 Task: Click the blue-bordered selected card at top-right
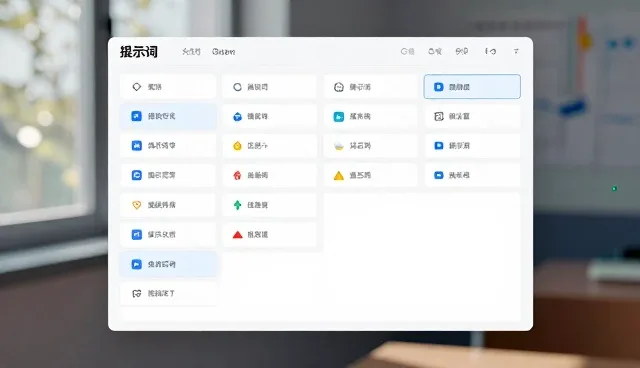[472, 86]
